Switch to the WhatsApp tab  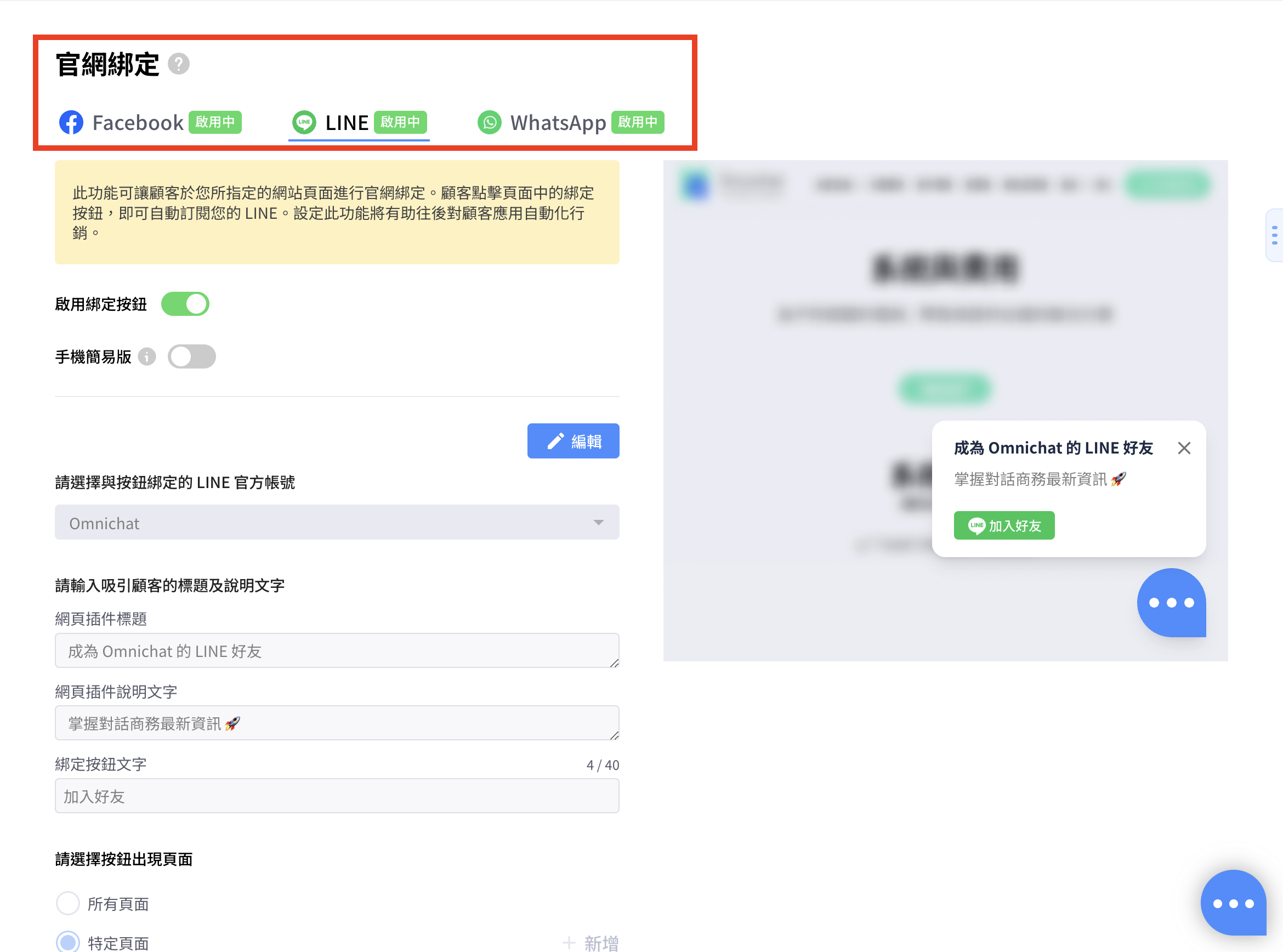click(x=558, y=122)
